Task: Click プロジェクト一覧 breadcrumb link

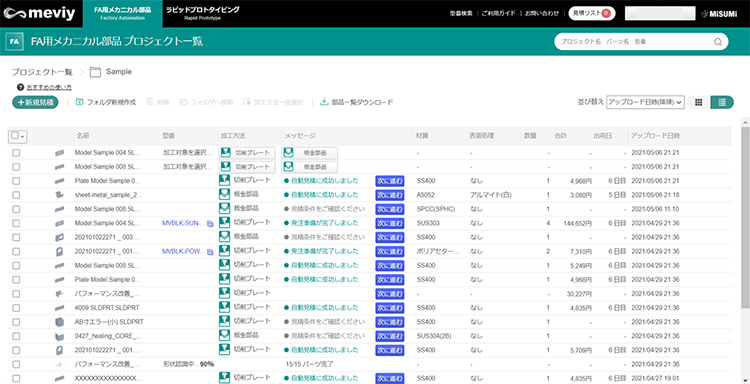Action: tap(42, 72)
